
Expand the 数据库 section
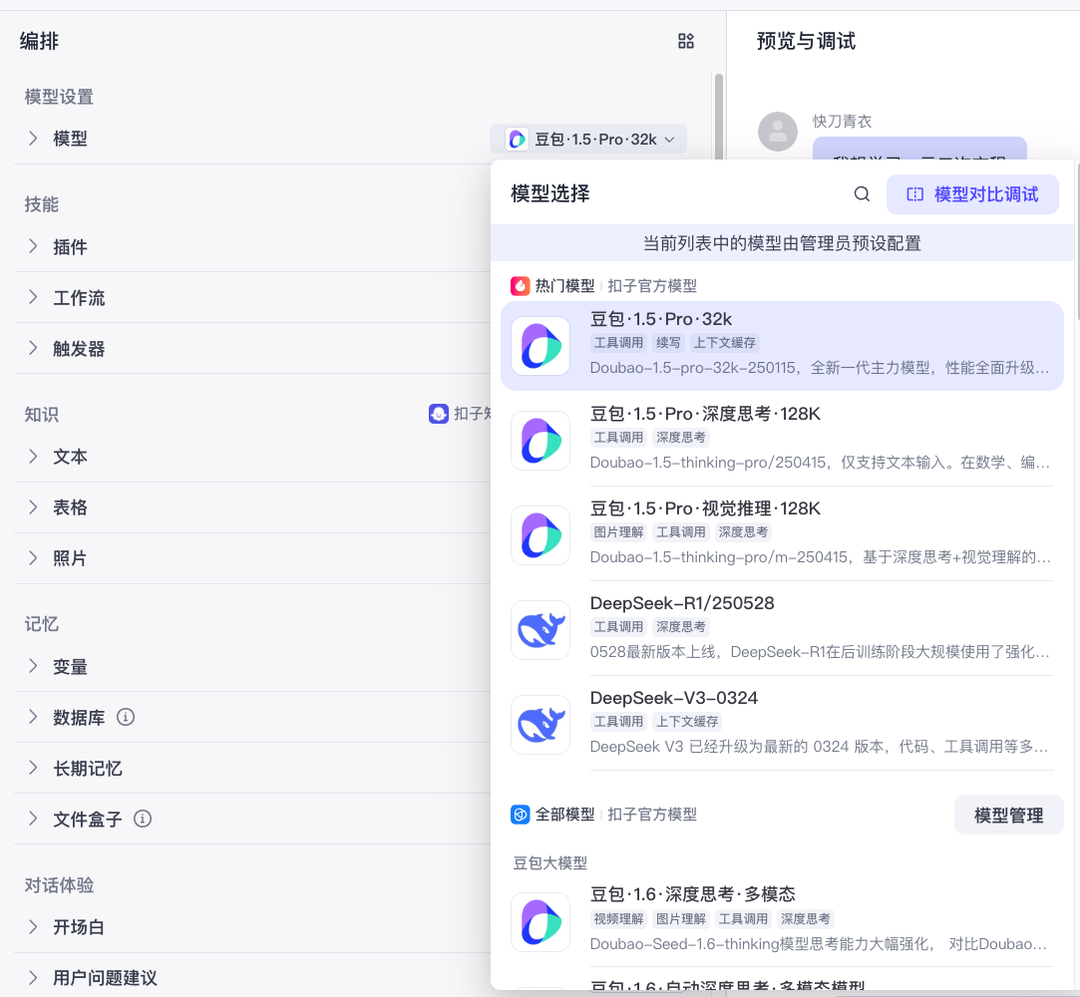click(33, 717)
